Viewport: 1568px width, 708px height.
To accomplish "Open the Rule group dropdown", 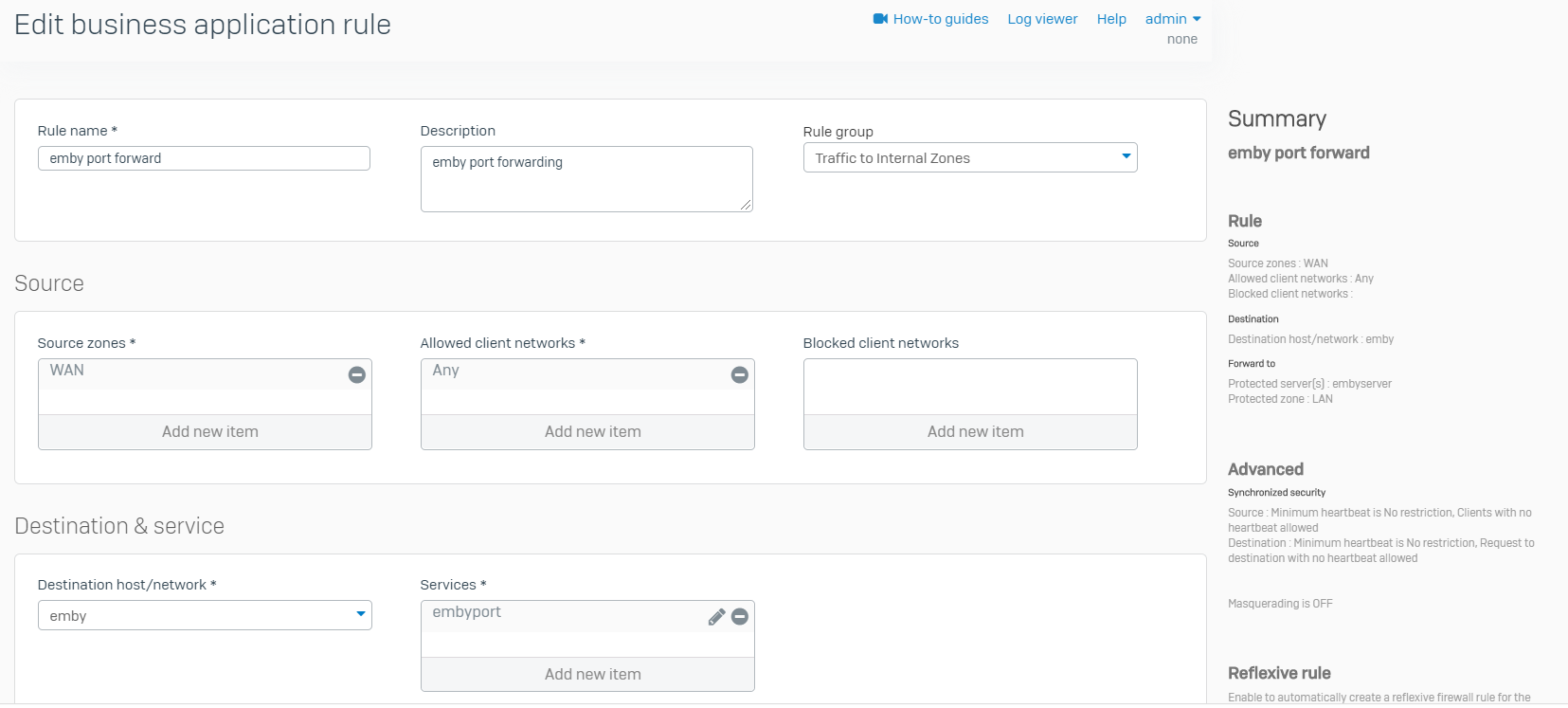I will (x=970, y=157).
